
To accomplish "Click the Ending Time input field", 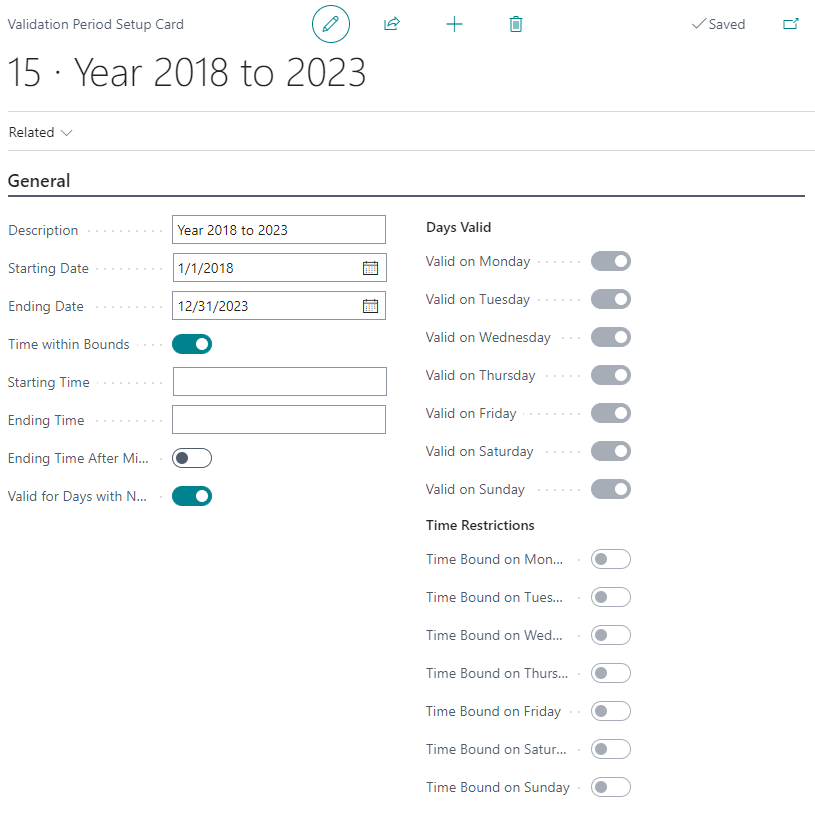I will (279, 420).
